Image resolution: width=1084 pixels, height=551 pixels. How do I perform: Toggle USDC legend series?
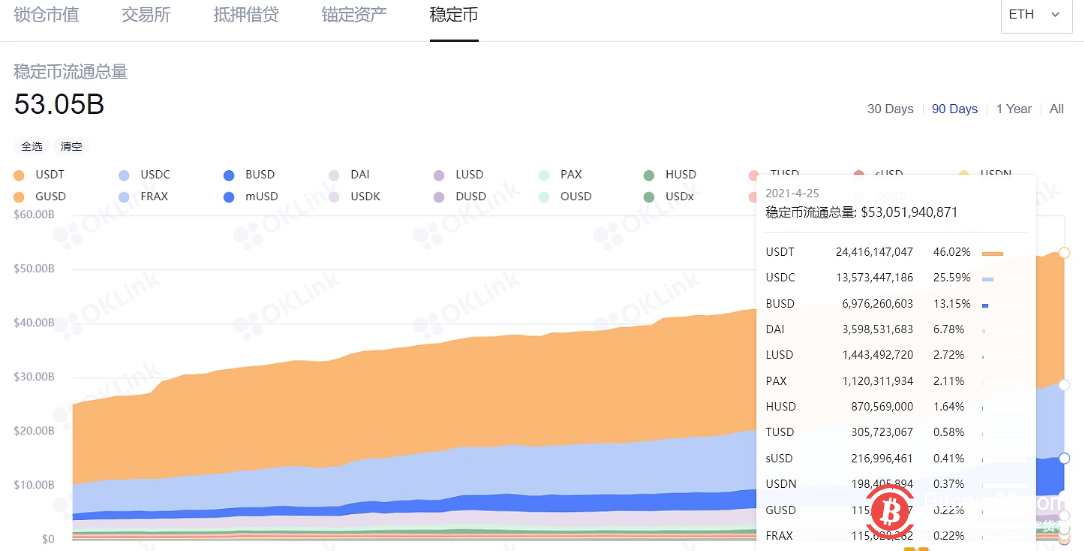click(144, 175)
